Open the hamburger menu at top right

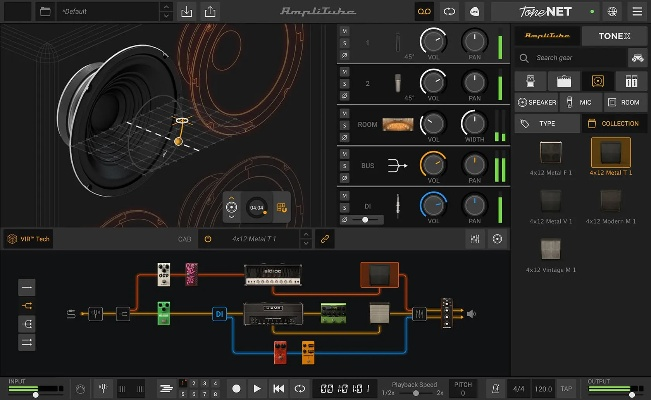click(x=637, y=12)
